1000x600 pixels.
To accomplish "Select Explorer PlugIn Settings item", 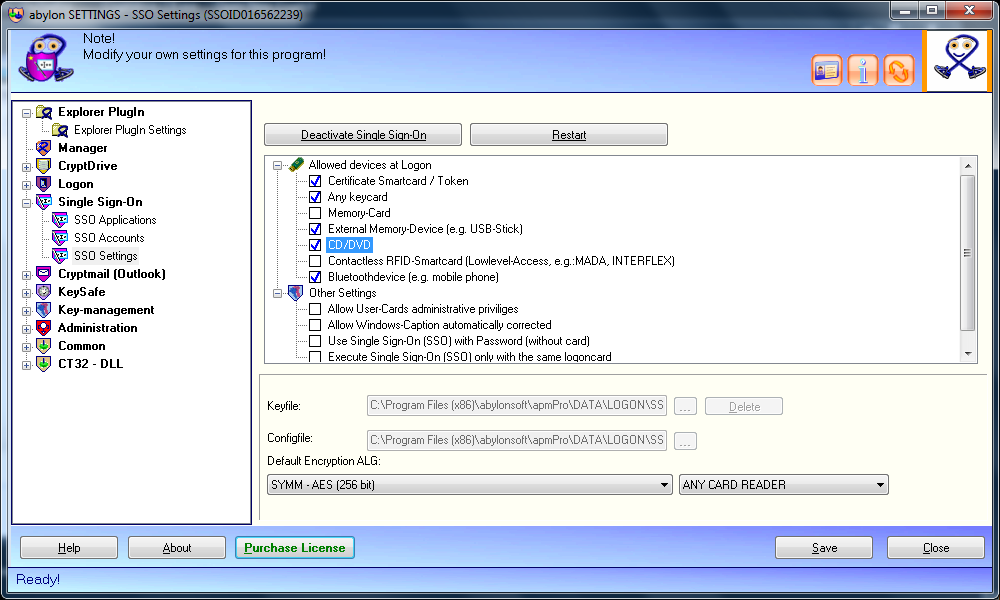I will click(130, 130).
